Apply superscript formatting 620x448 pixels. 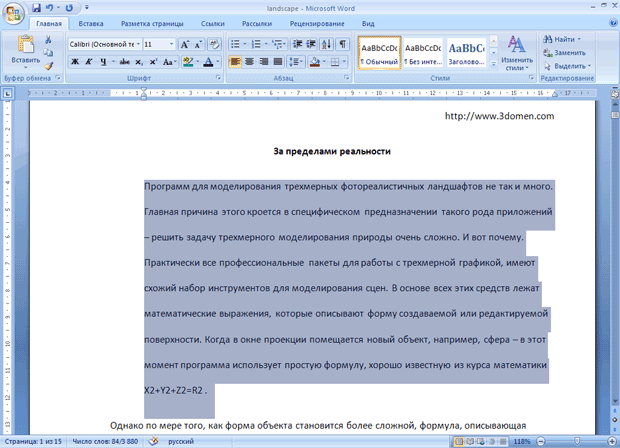pos(153,62)
